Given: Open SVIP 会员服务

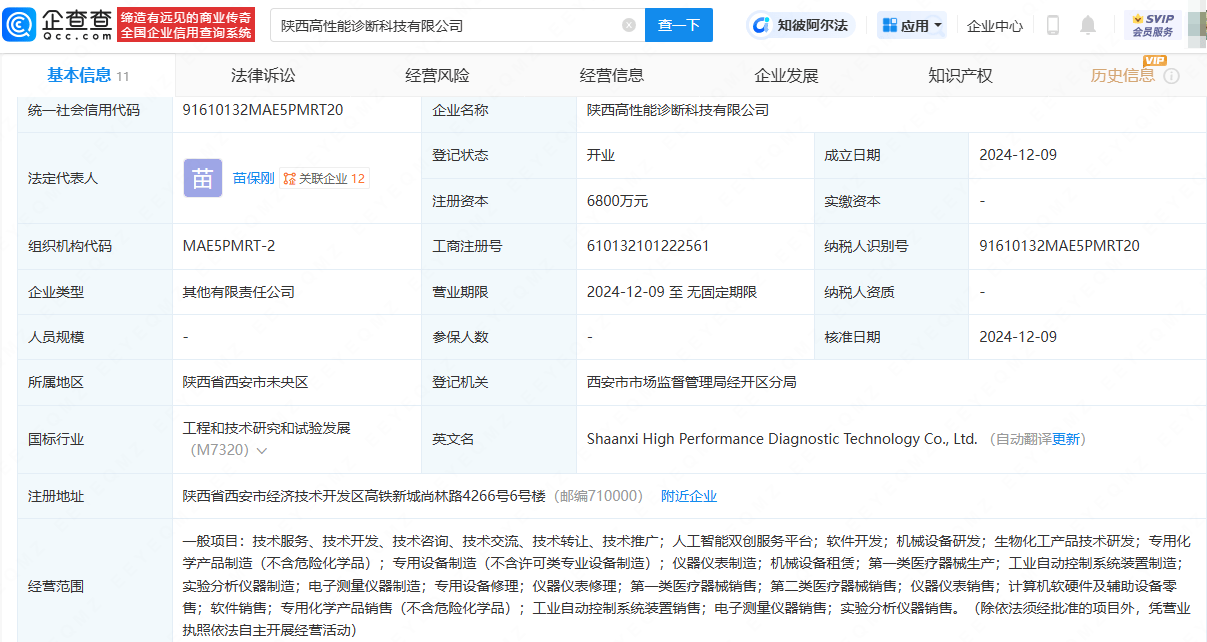Looking at the screenshot, I should pyautogui.click(x=1153, y=25).
